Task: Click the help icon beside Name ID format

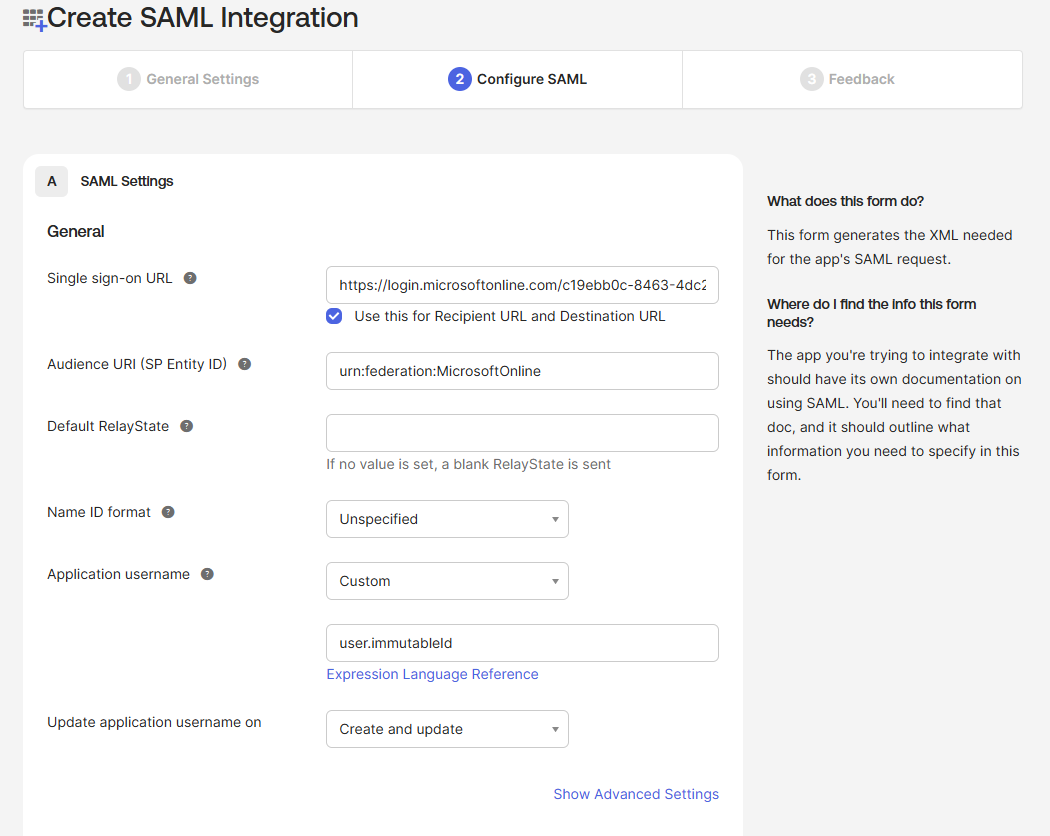Action: pos(168,512)
